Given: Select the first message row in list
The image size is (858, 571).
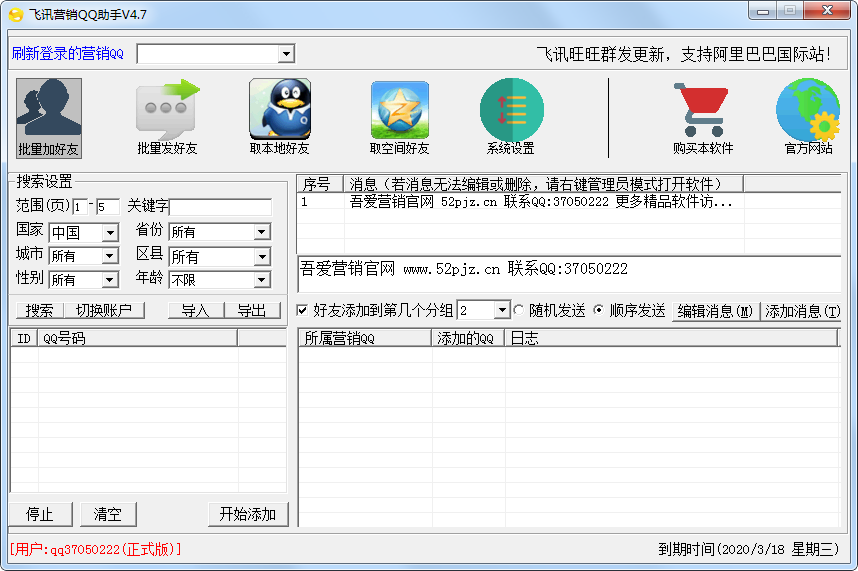Looking at the screenshot, I should [540, 202].
